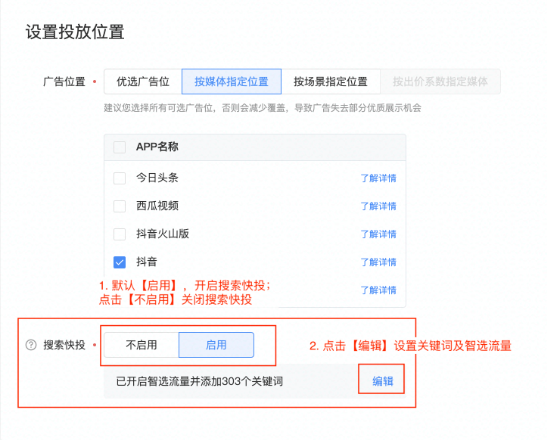Screen dimensions: 547x440
Task: Click the disabled 按出价系数指定媒体 tab
Action: click(x=440, y=82)
